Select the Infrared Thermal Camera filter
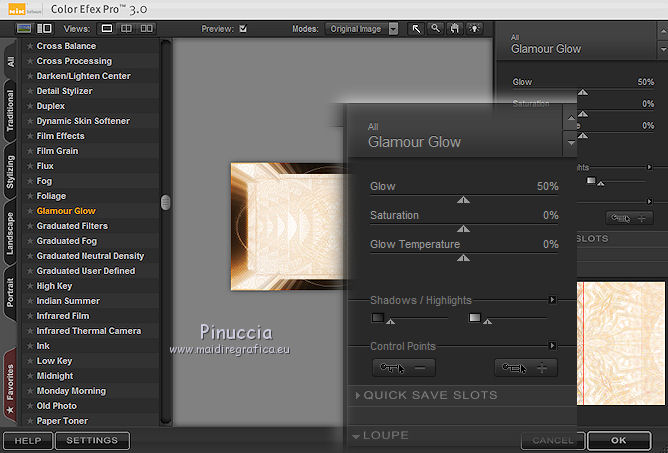Image resolution: width=668 pixels, height=453 pixels. pyautogui.click(x=89, y=331)
